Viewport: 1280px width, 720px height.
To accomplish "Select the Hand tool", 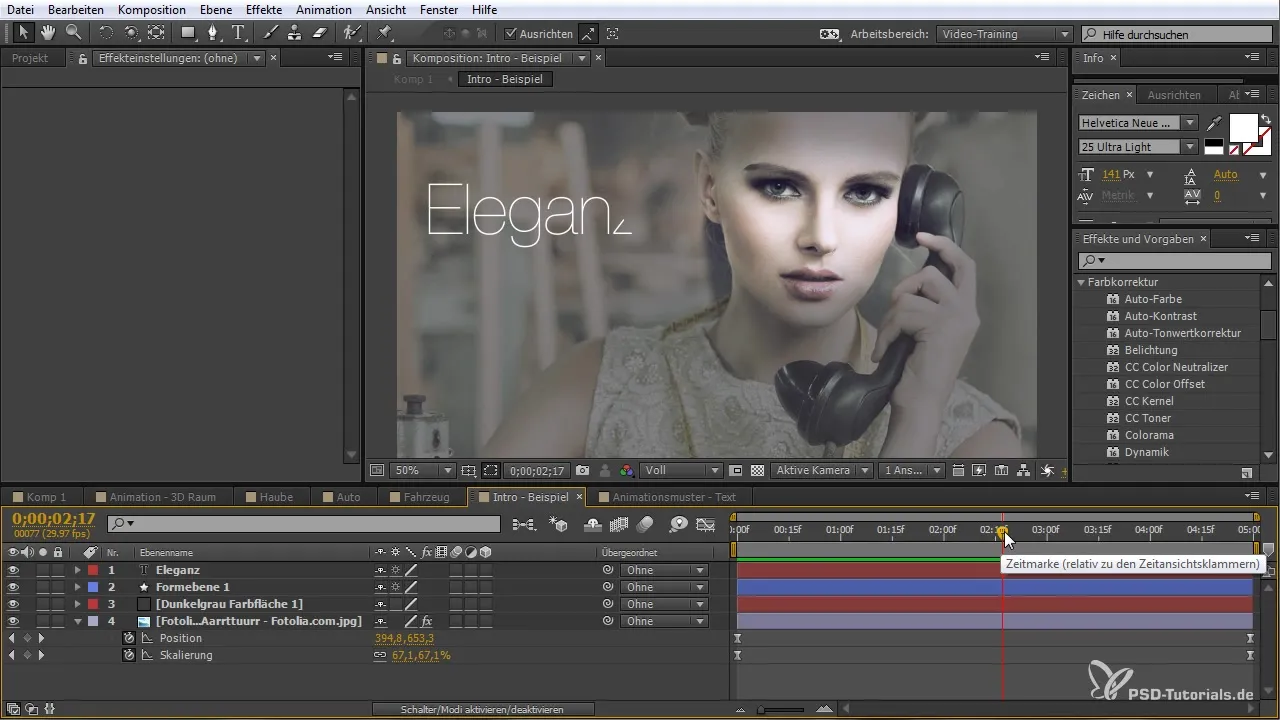I will (x=49, y=33).
